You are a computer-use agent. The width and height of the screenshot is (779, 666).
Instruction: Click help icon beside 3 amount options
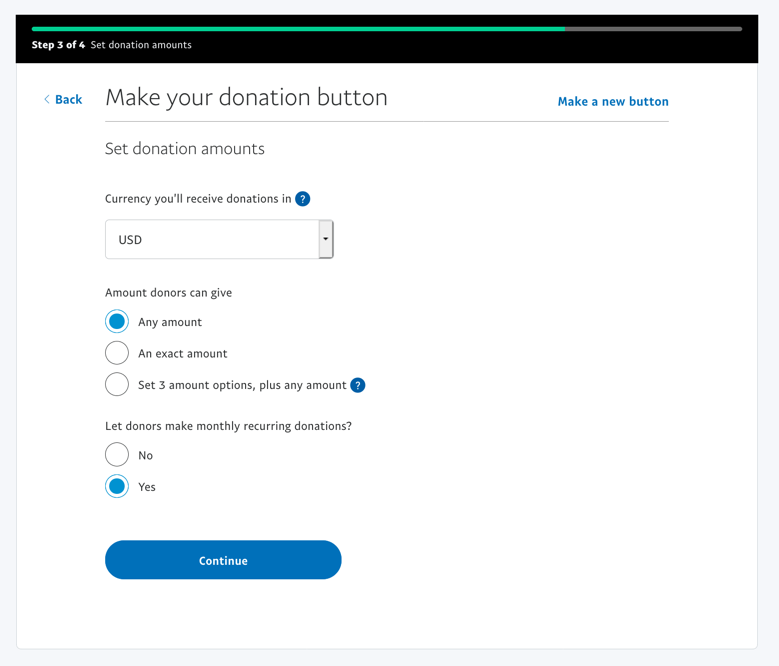[x=358, y=385]
